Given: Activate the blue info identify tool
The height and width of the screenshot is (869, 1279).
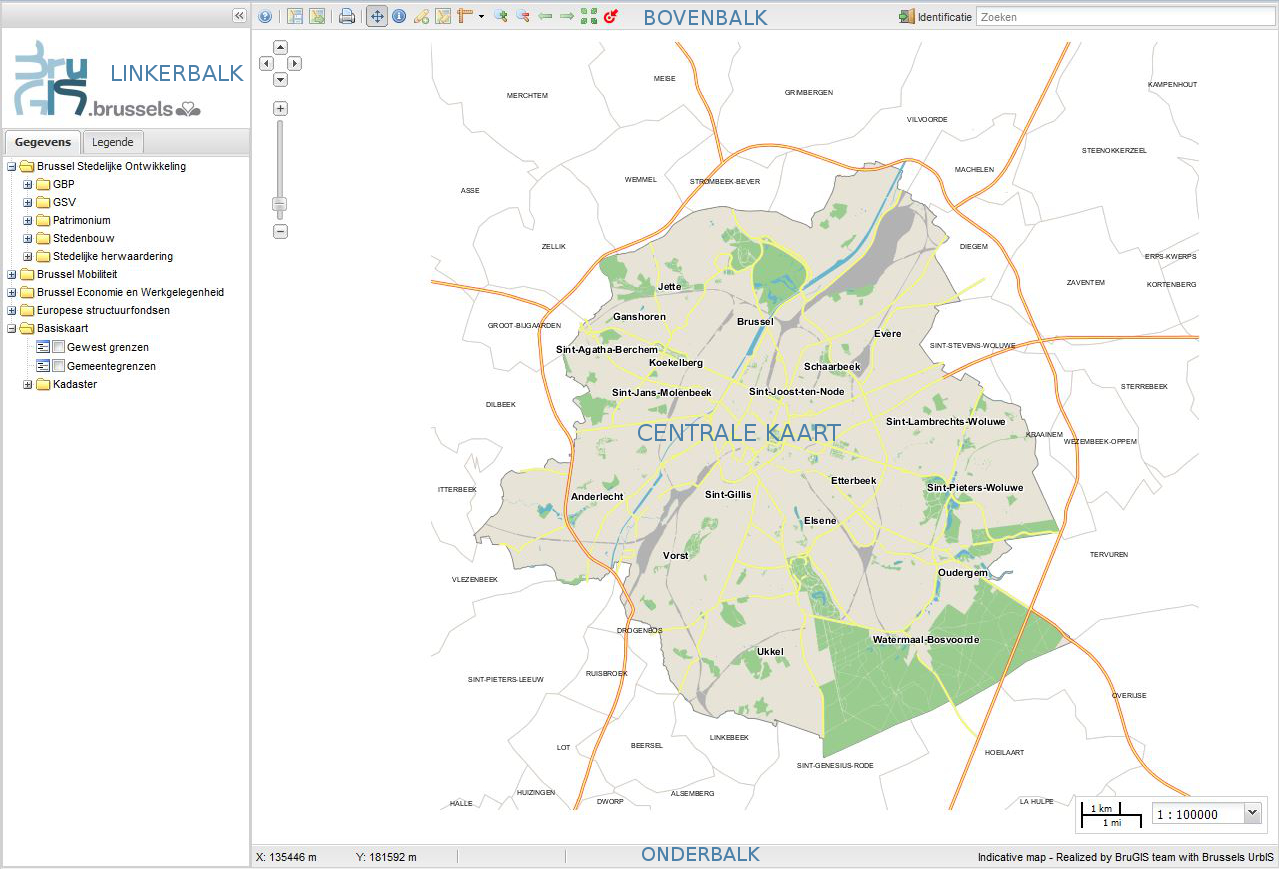Looking at the screenshot, I should click(399, 16).
